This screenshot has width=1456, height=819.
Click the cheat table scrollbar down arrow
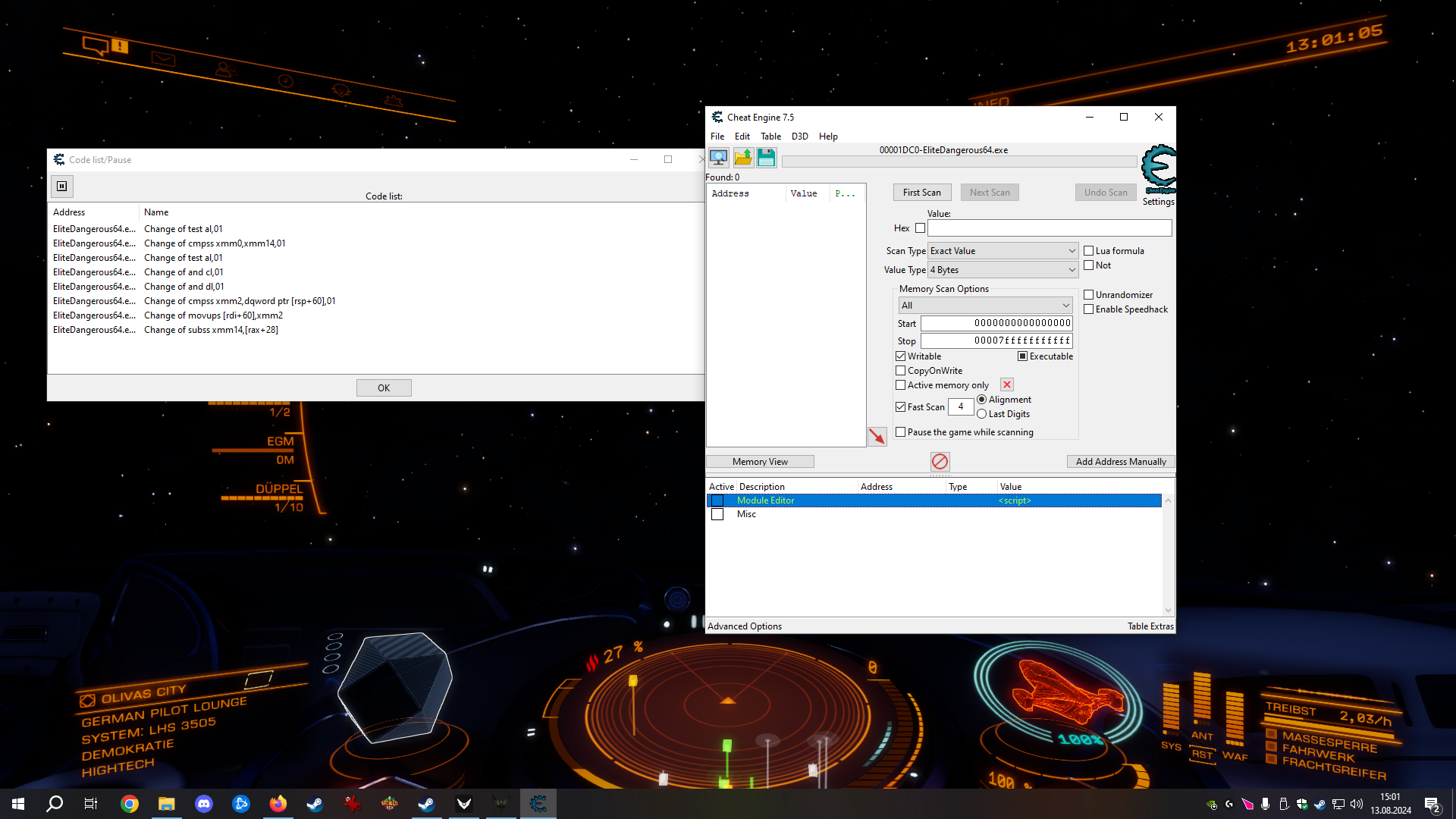1168,610
